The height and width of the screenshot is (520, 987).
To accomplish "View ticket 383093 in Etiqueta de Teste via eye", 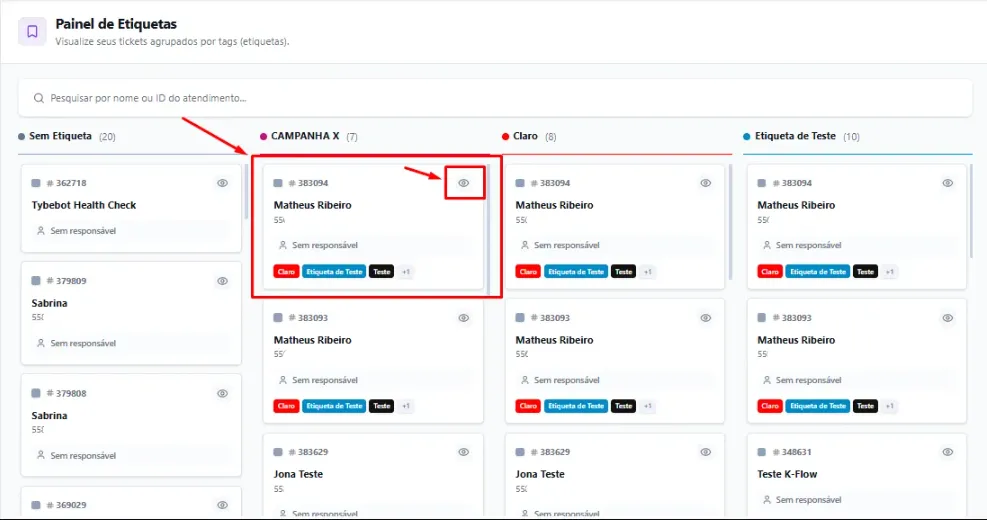I will tap(947, 318).
